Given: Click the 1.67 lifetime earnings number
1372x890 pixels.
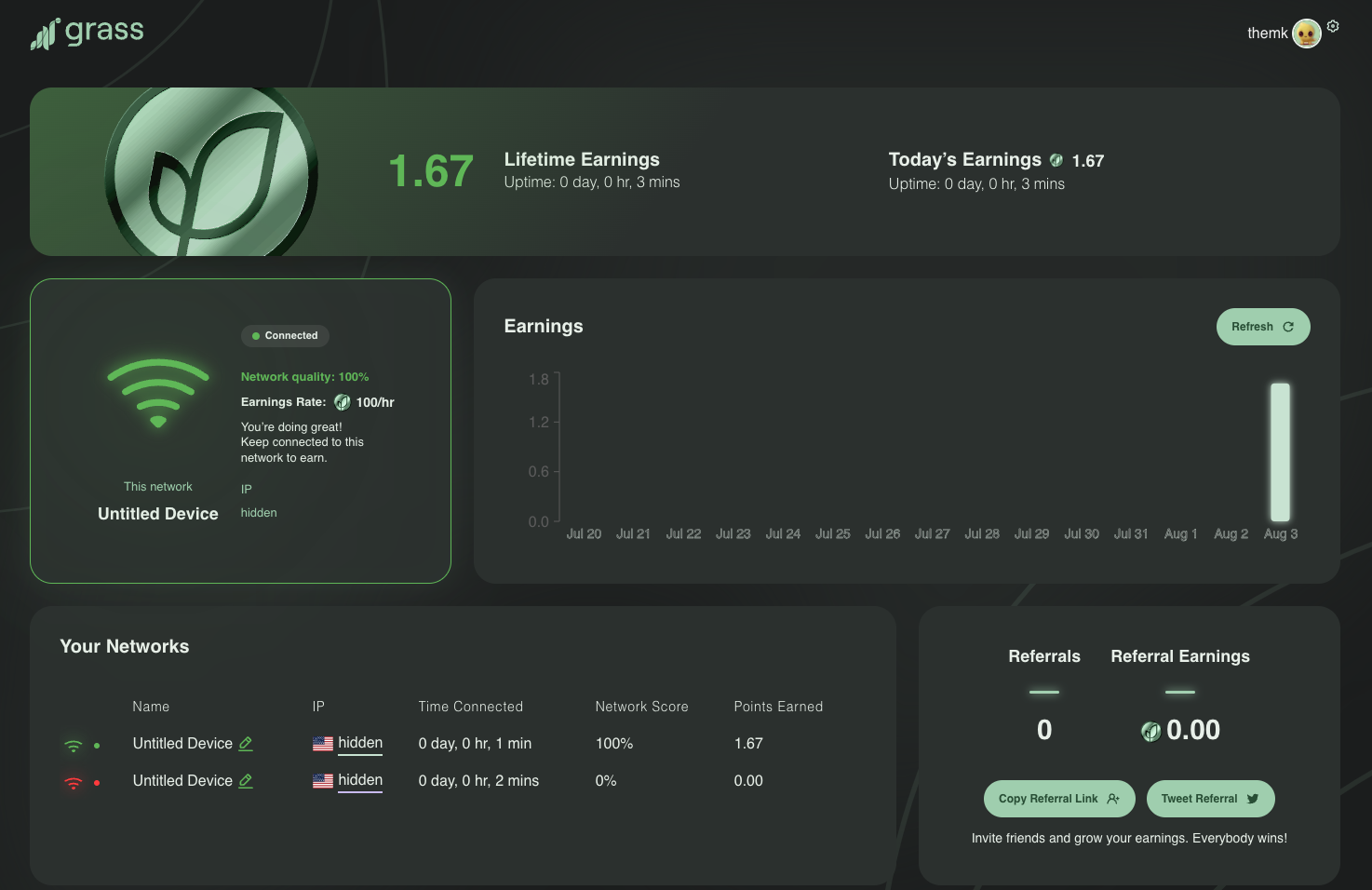Looking at the screenshot, I should tap(431, 171).
